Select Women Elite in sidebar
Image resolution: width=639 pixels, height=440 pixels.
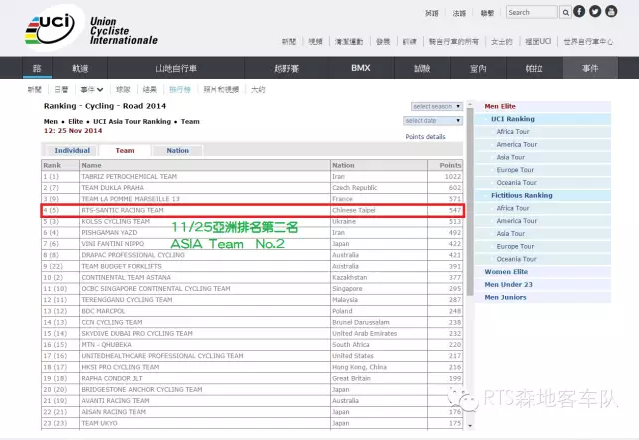pos(506,272)
